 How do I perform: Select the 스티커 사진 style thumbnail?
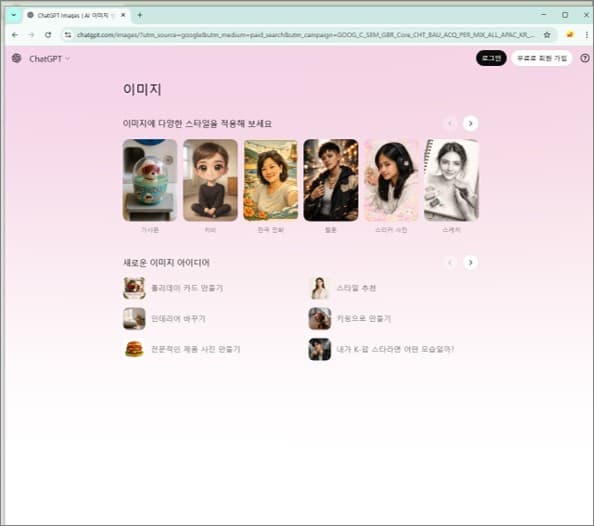point(391,180)
